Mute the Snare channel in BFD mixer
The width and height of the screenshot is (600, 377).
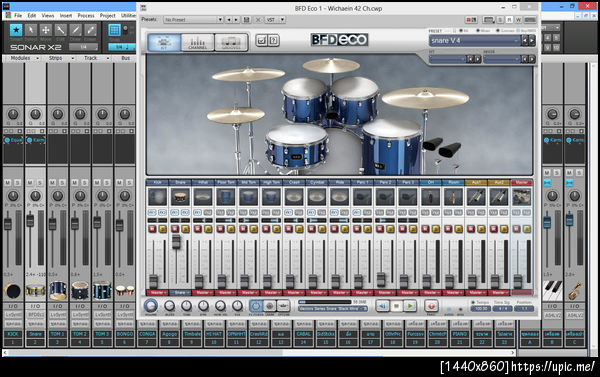[x=175, y=229]
